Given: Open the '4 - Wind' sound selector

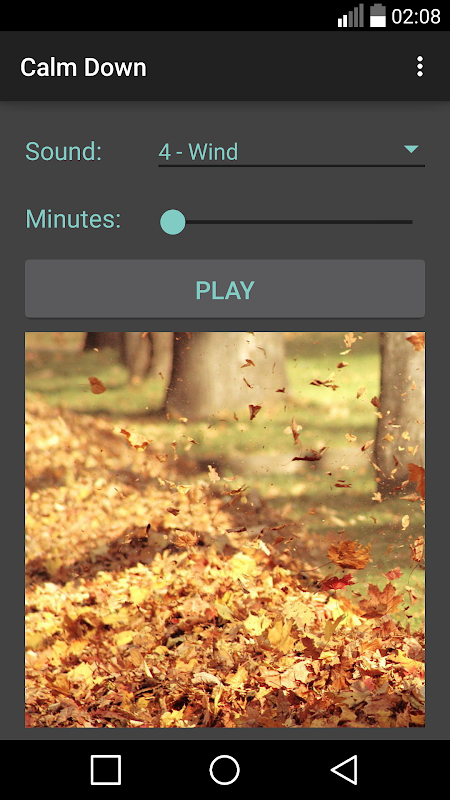Looking at the screenshot, I should click(291, 152).
